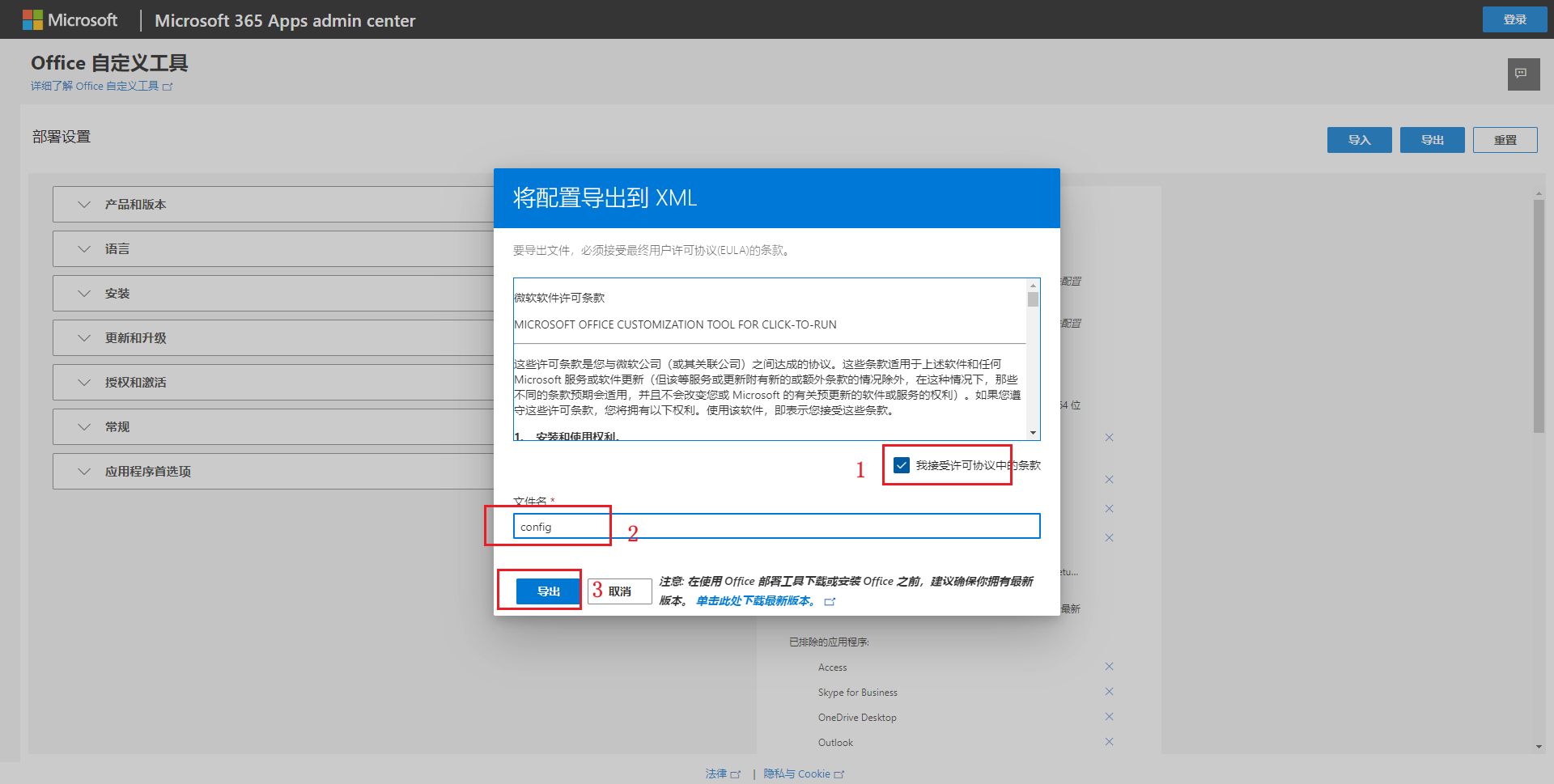Remove Access from excluded apps
This screenshot has width=1554, height=784.
click(1109, 667)
